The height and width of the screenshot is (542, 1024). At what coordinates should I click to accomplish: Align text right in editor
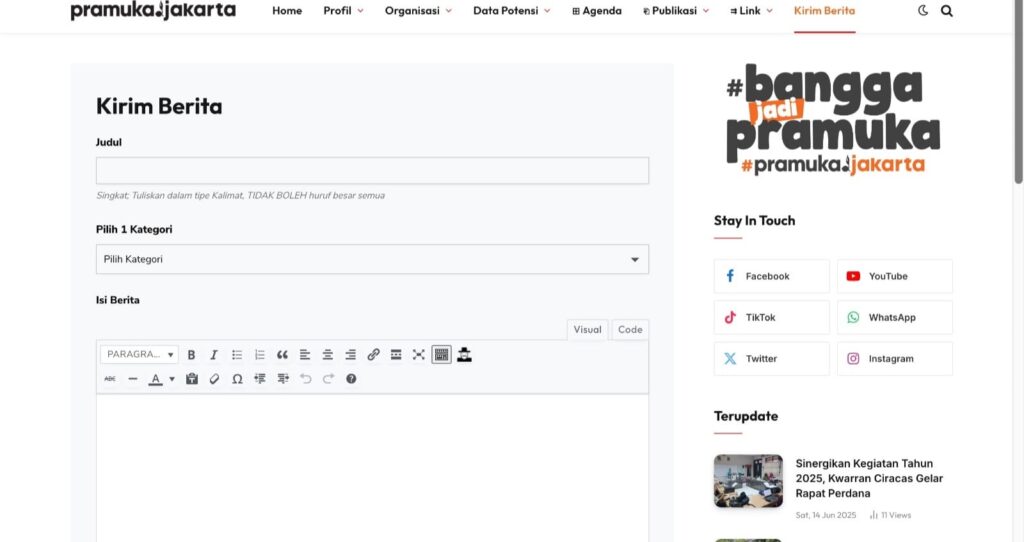tap(351, 355)
